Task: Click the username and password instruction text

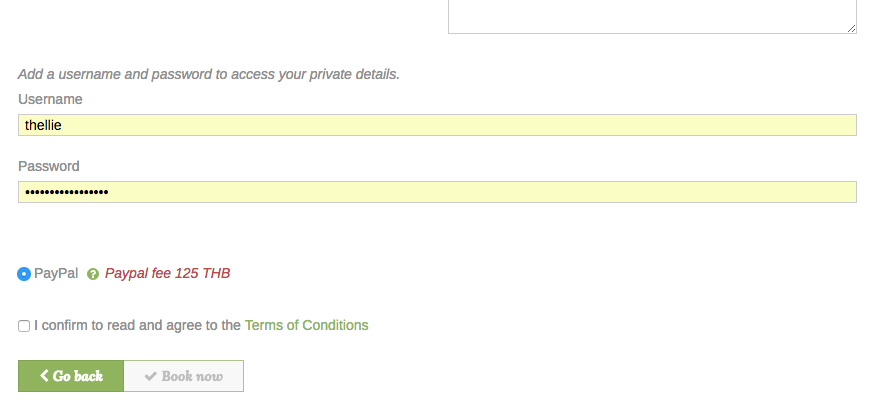Action: click(209, 74)
